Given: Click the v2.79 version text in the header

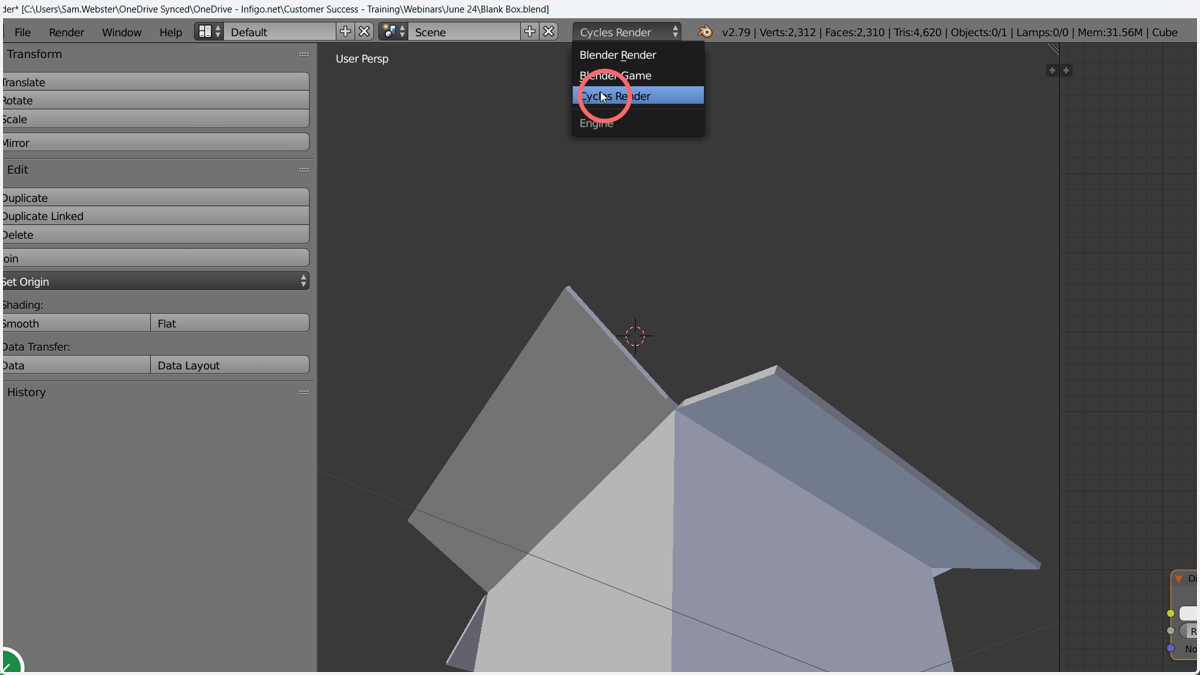Looking at the screenshot, I should (736, 32).
